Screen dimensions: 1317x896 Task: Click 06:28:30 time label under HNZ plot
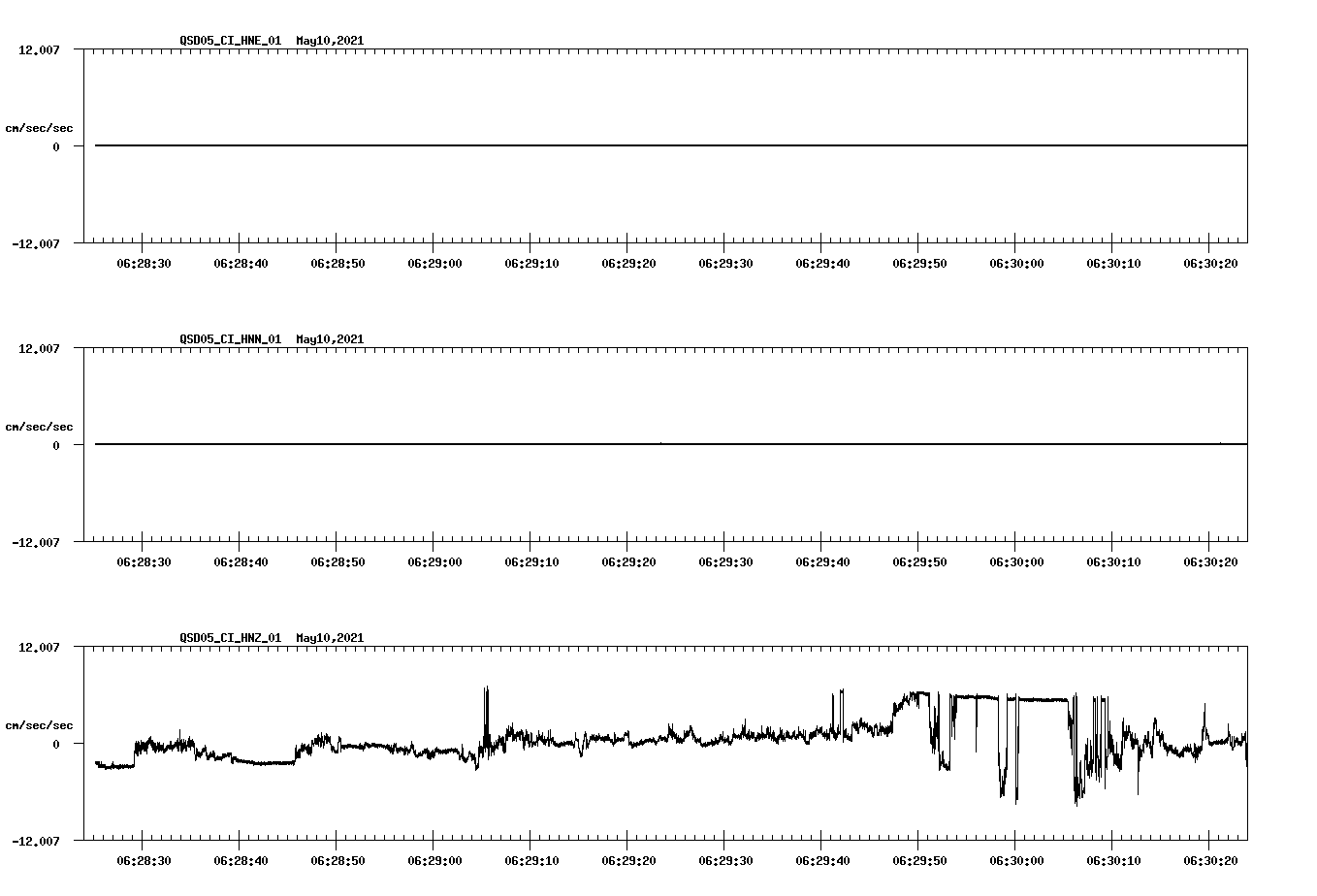[x=144, y=860]
